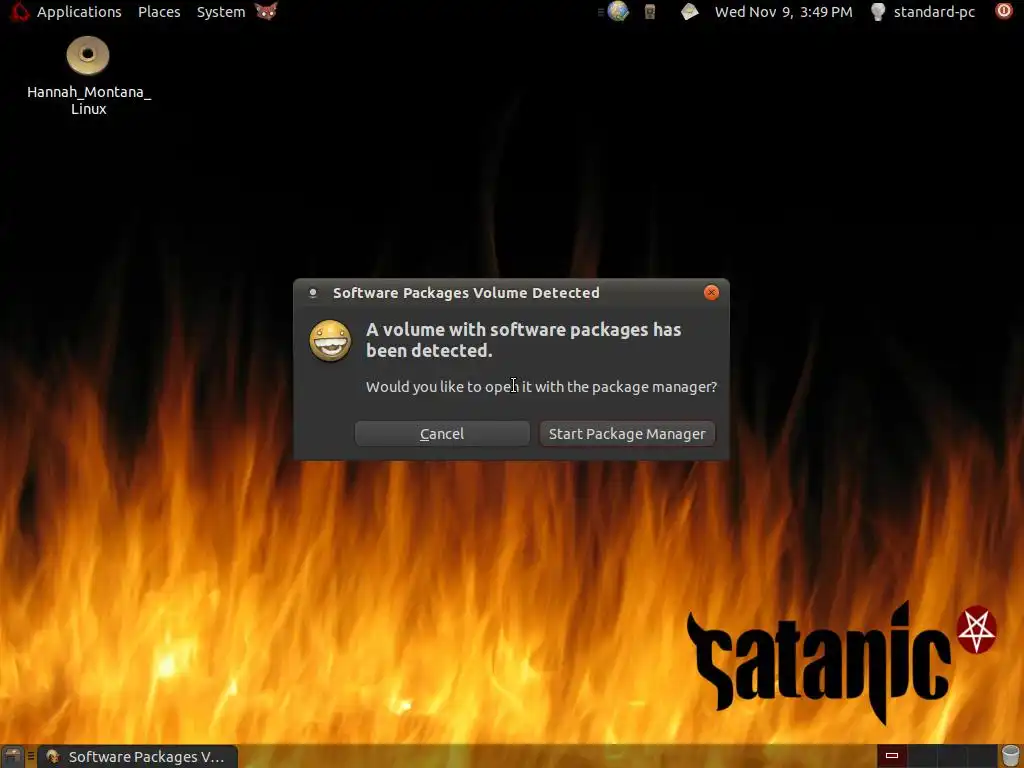Click the date and time clock
The height and width of the screenshot is (768, 1024).
(x=784, y=12)
